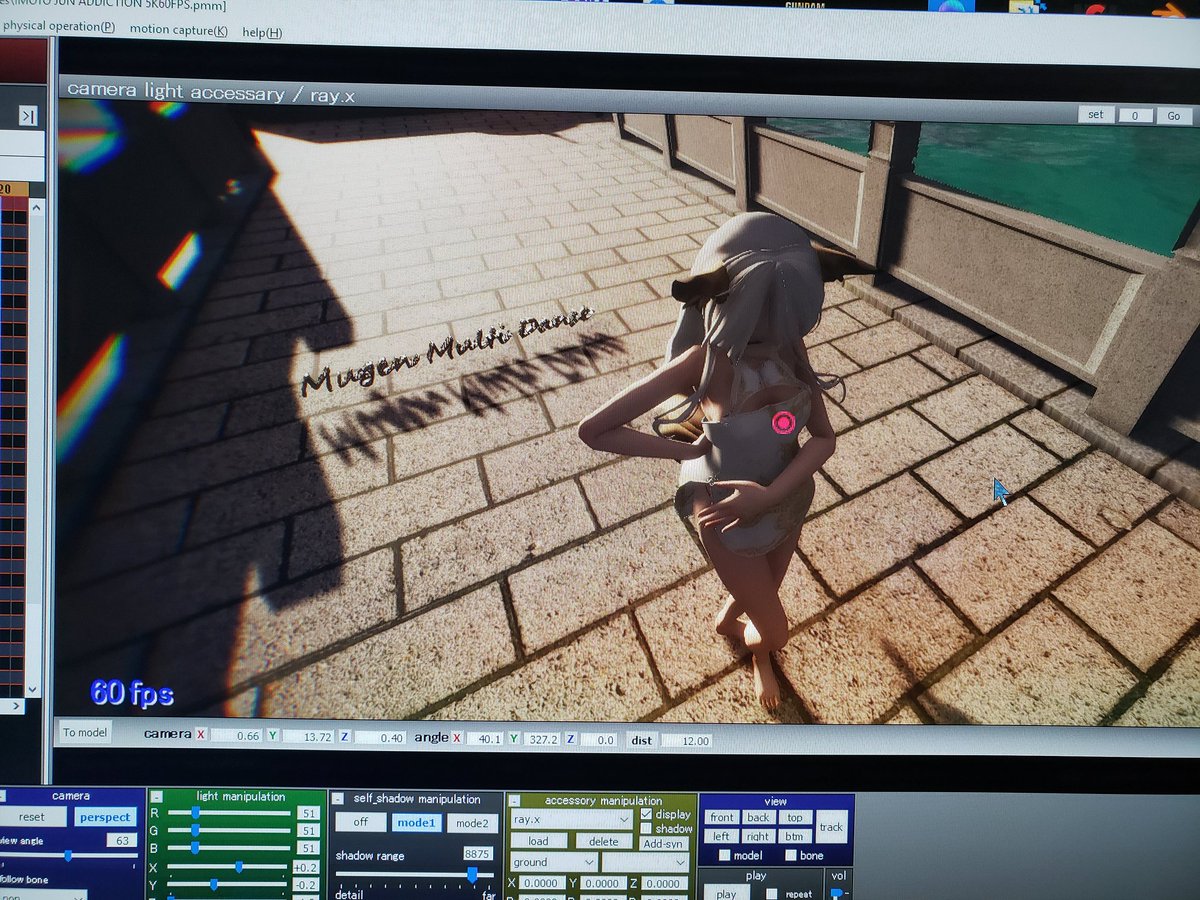Click the light B value field
This screenshot has height=900, width=1200.
click(x=307, y=848)
